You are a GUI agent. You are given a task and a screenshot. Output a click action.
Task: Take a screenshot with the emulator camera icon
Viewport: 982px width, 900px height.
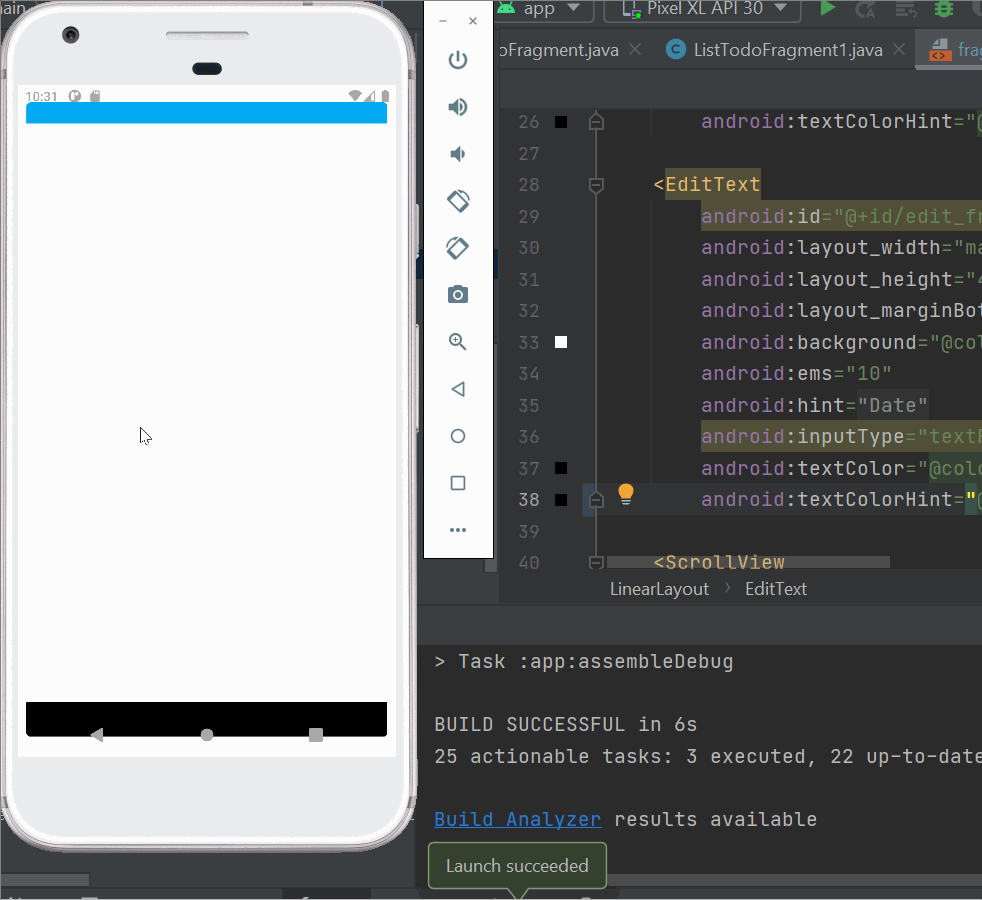[457, 294]
